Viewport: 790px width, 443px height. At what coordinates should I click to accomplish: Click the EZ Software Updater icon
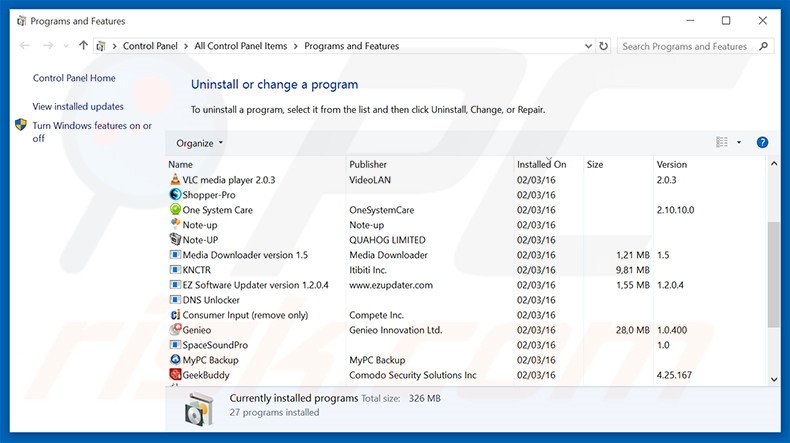pos(175,285)
